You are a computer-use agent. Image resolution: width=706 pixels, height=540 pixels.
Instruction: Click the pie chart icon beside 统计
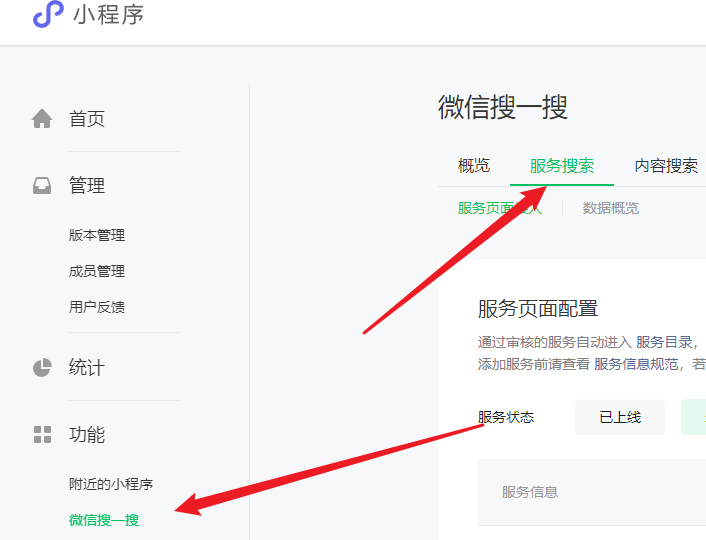pos(42,368)
